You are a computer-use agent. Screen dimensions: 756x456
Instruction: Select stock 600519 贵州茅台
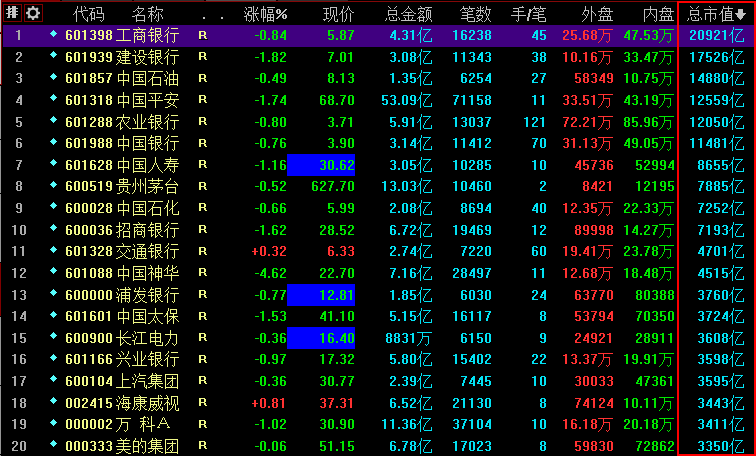(x=122, y=186)
